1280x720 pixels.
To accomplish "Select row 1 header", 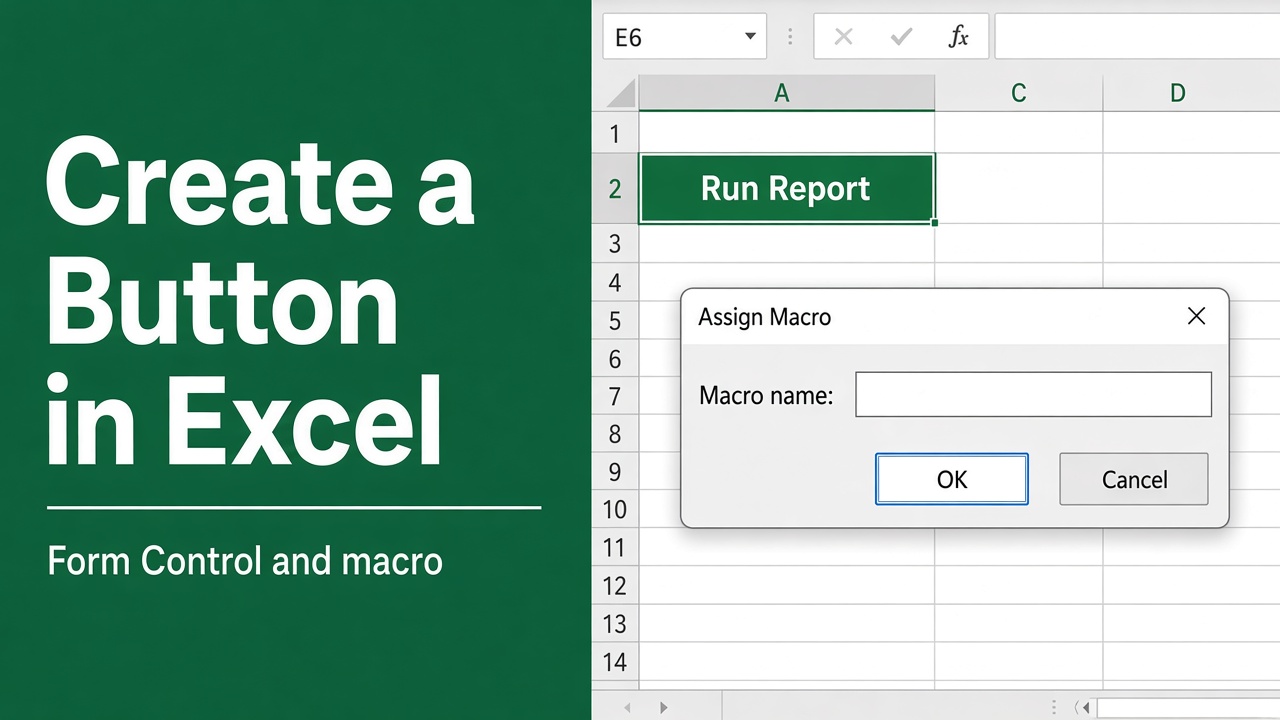I will tap(615, 133).
